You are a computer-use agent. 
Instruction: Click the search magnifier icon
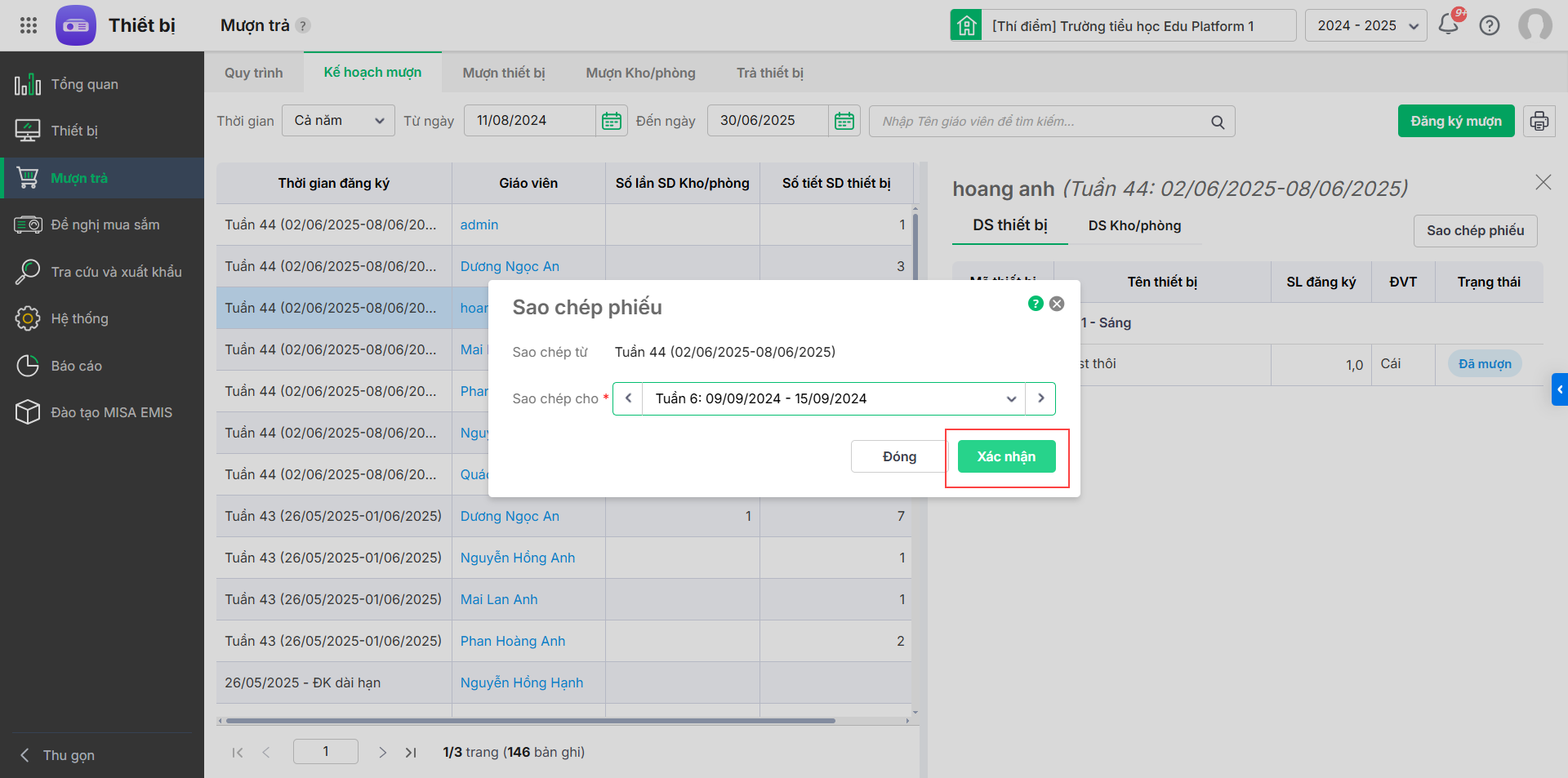[x=1218, y=122]
